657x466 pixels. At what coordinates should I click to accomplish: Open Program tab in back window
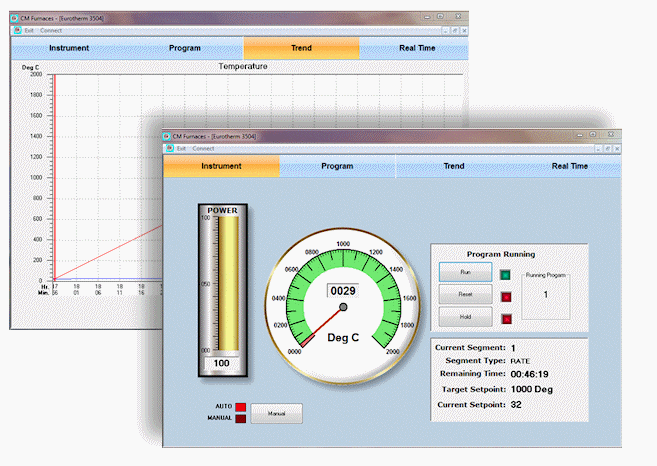(x=185, y=48)
